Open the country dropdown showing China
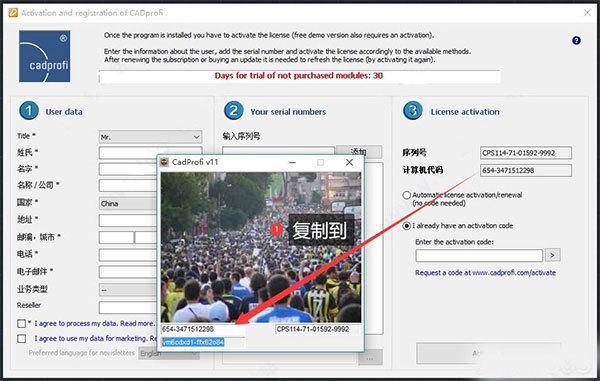The height and width of the screenshot is (381, 600). [x=128, y=204]
